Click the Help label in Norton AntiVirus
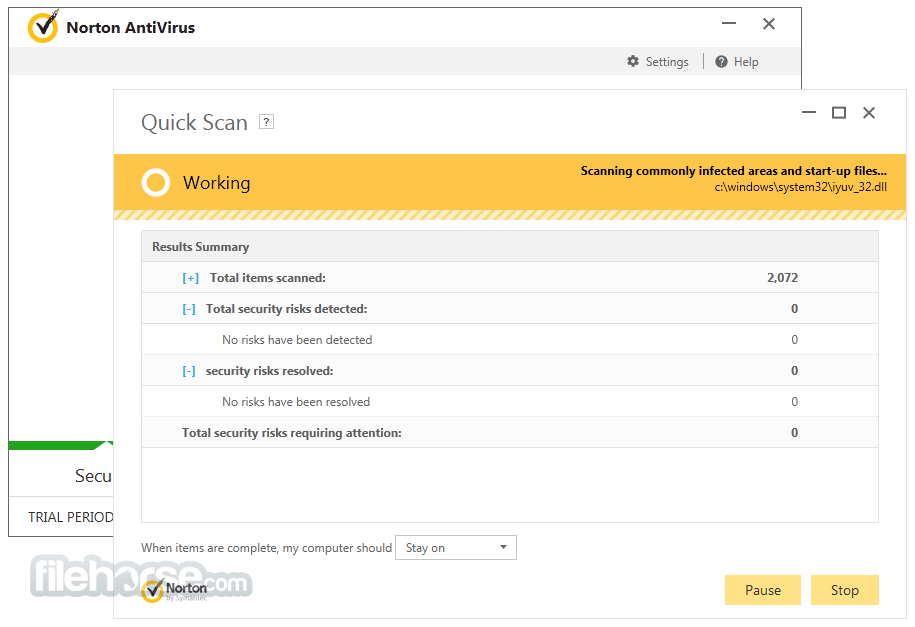 [x=746, y=62]
